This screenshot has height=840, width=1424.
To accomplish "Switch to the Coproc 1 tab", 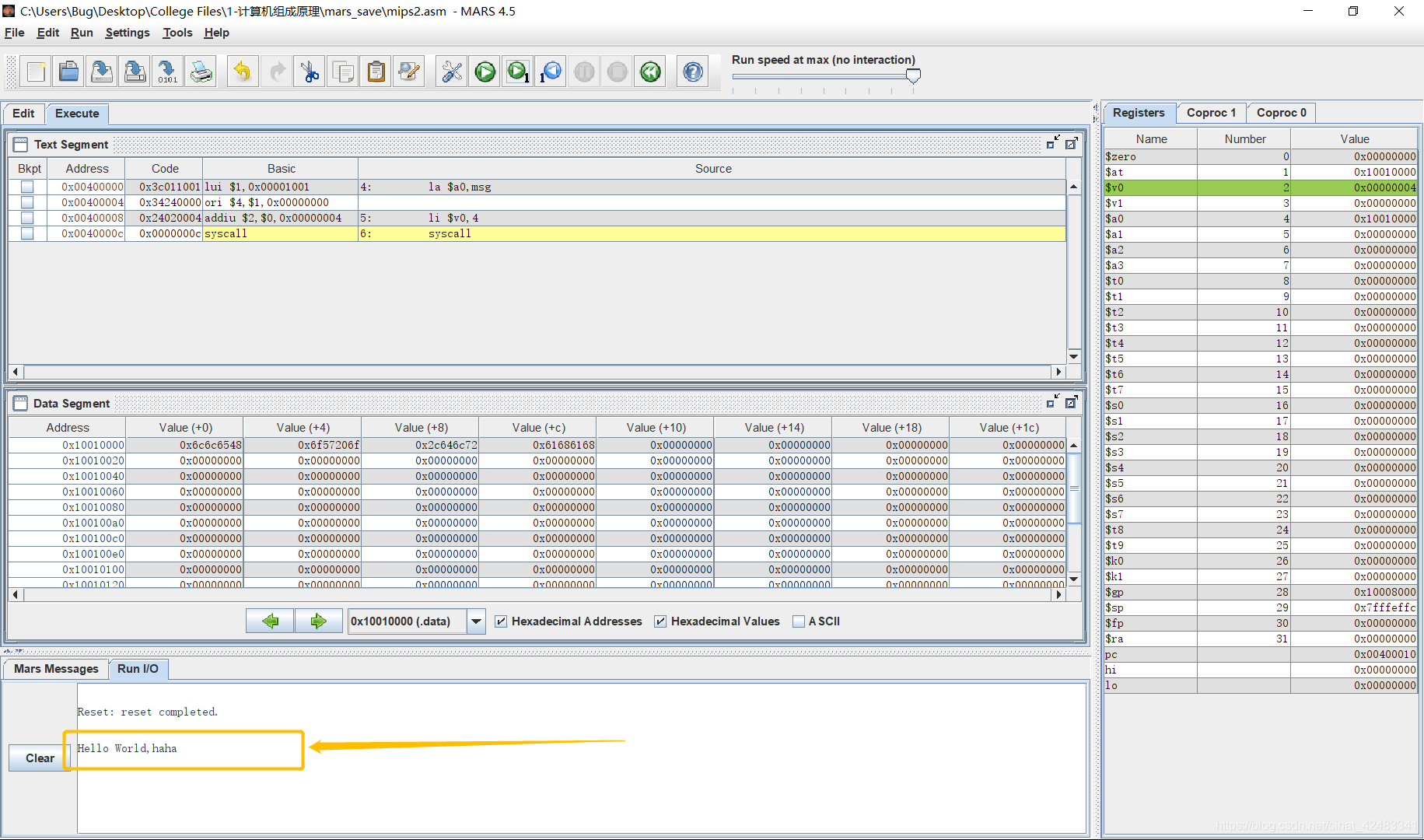I will [x=1211, y=113].
